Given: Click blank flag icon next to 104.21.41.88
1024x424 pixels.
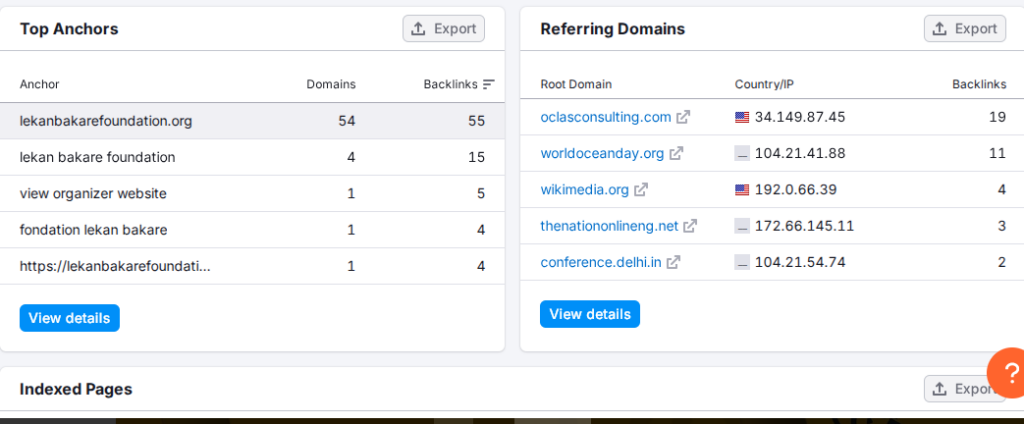Looking at the screenshot, I should click(x=742, y=154).
